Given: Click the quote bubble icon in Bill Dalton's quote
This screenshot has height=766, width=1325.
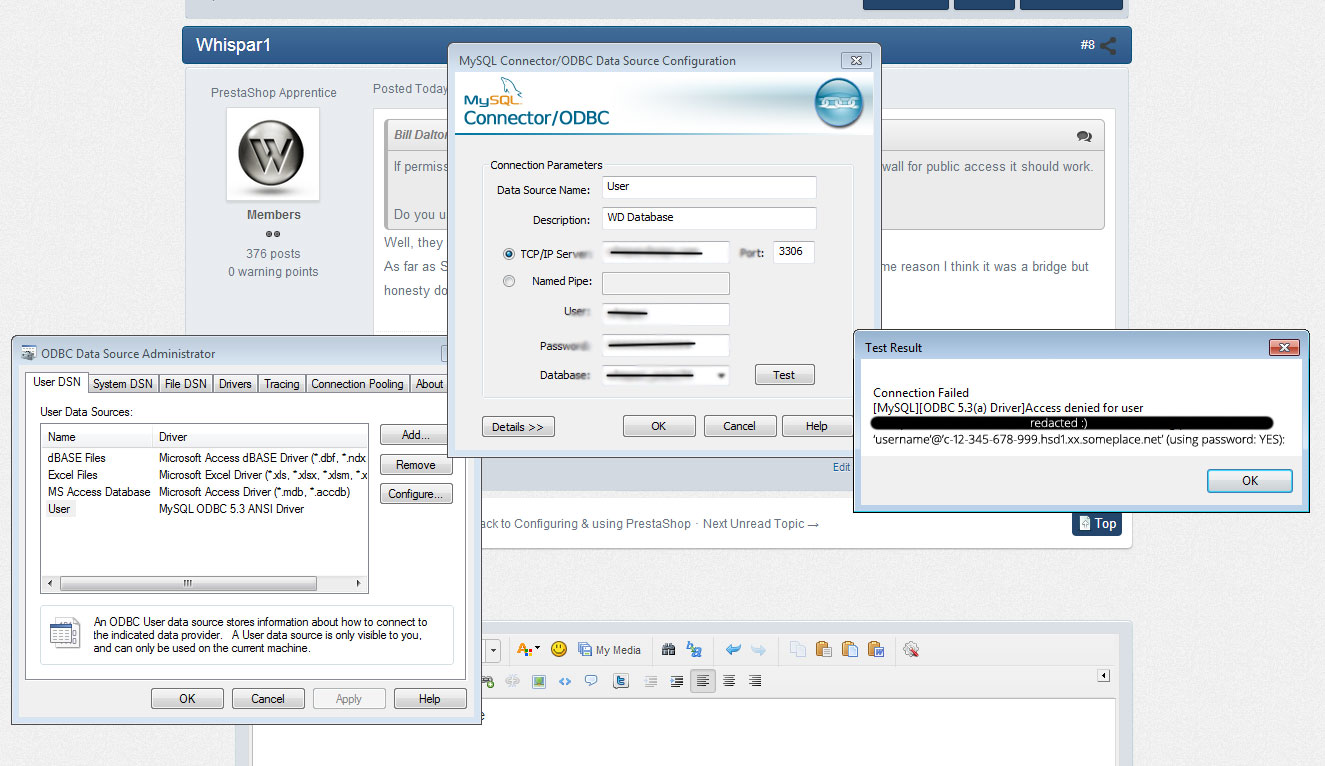Looking at the screenshot, I should (1084, 136).
